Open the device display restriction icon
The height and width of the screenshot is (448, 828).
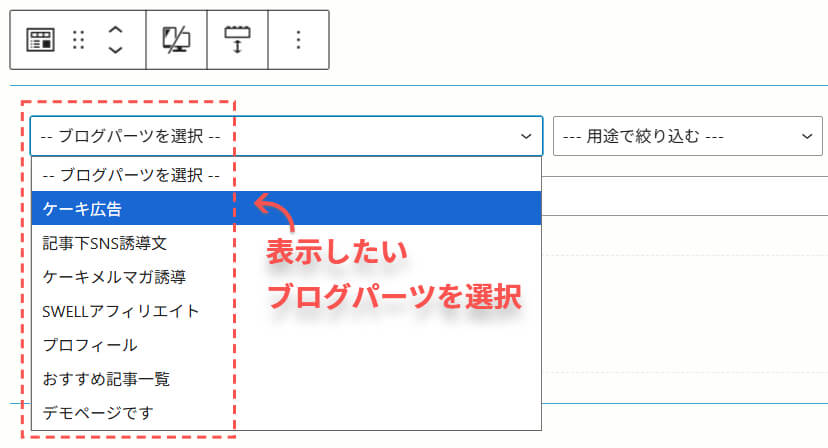point(176,40)
